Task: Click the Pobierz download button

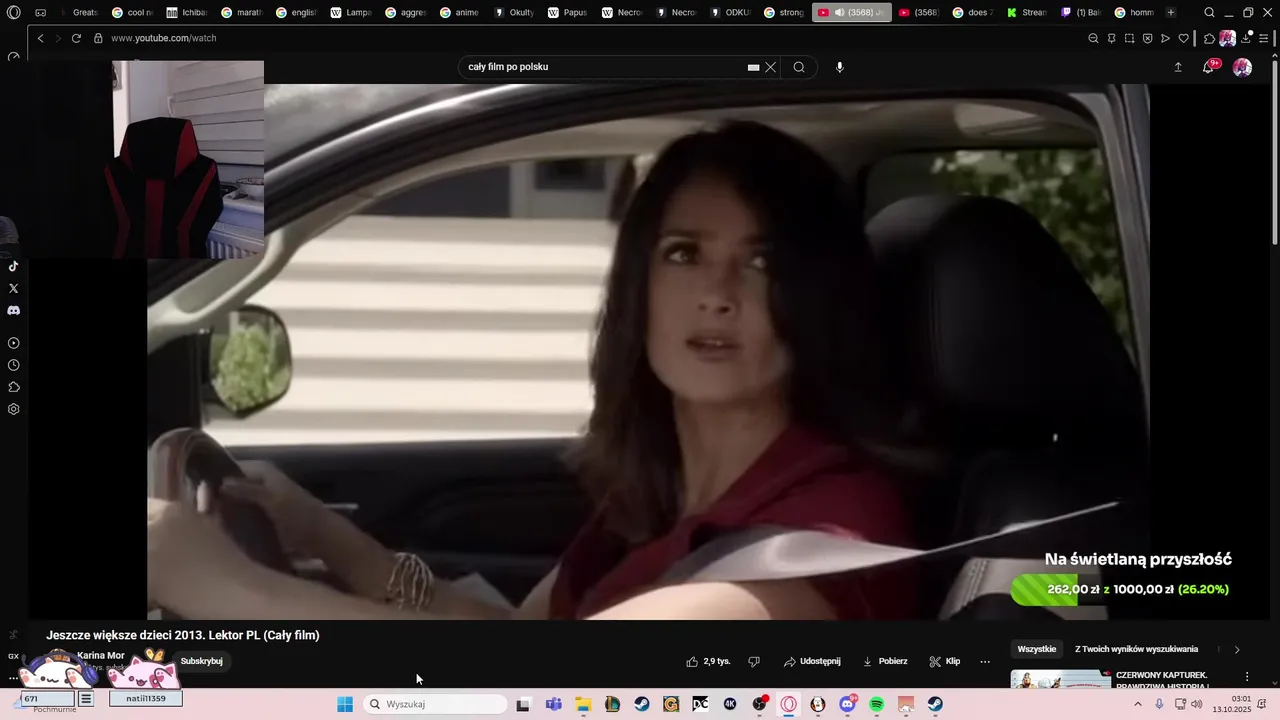Action: [x=885, y=661]
